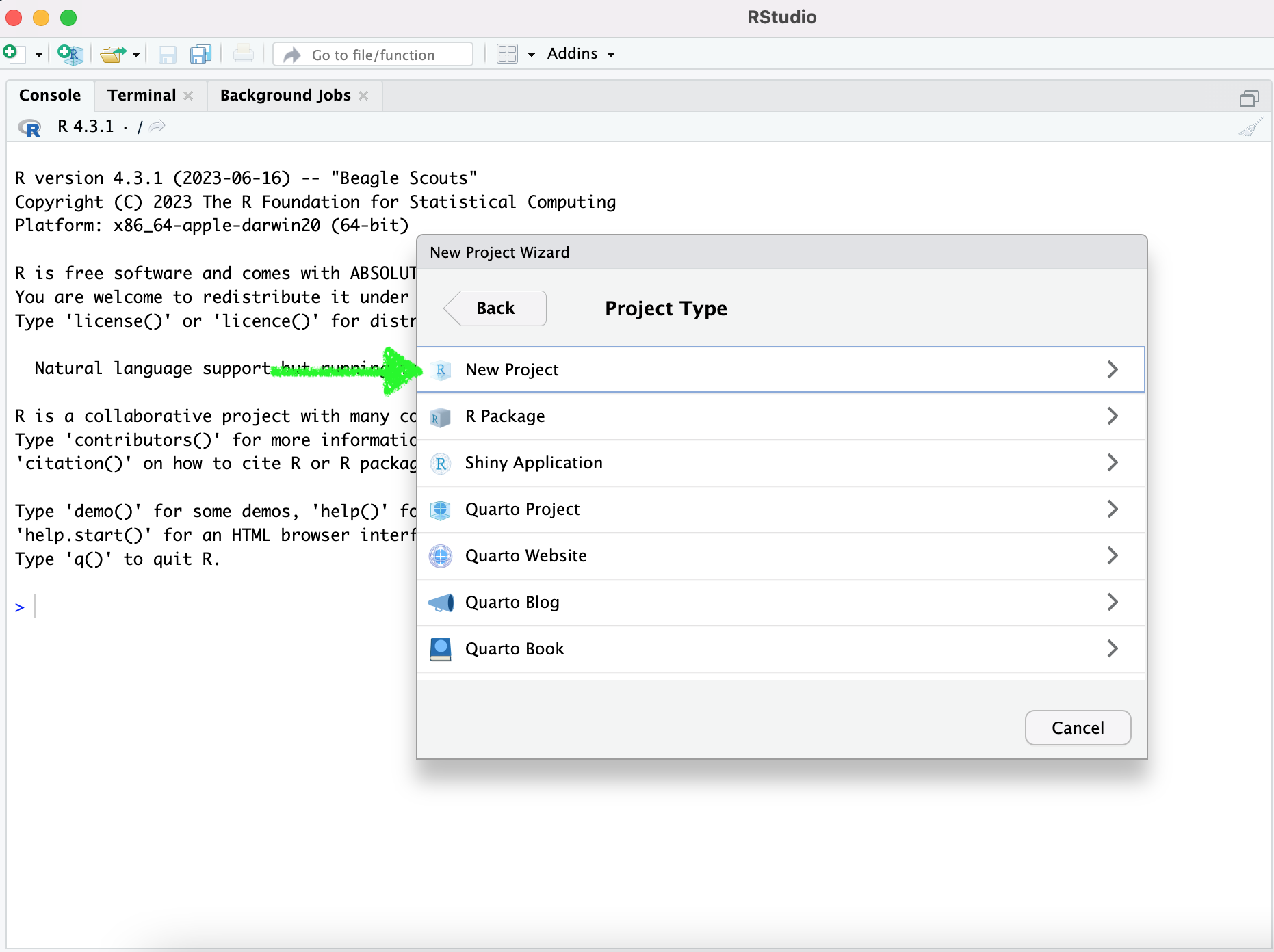Select the Quarto Project type

click(781, 509)
